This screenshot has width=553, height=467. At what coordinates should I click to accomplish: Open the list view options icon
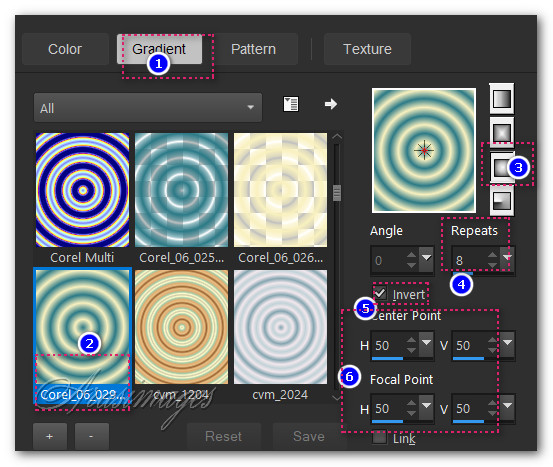(x=291, y=104)
